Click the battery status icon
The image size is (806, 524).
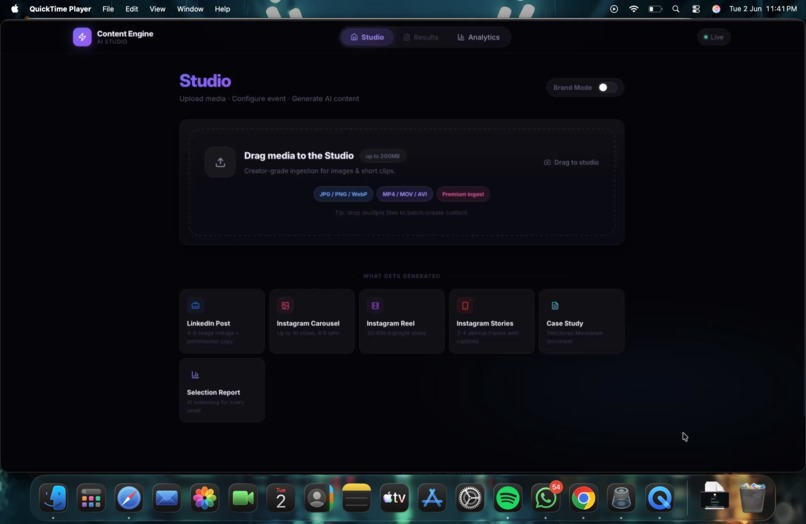tap(655, 9)
